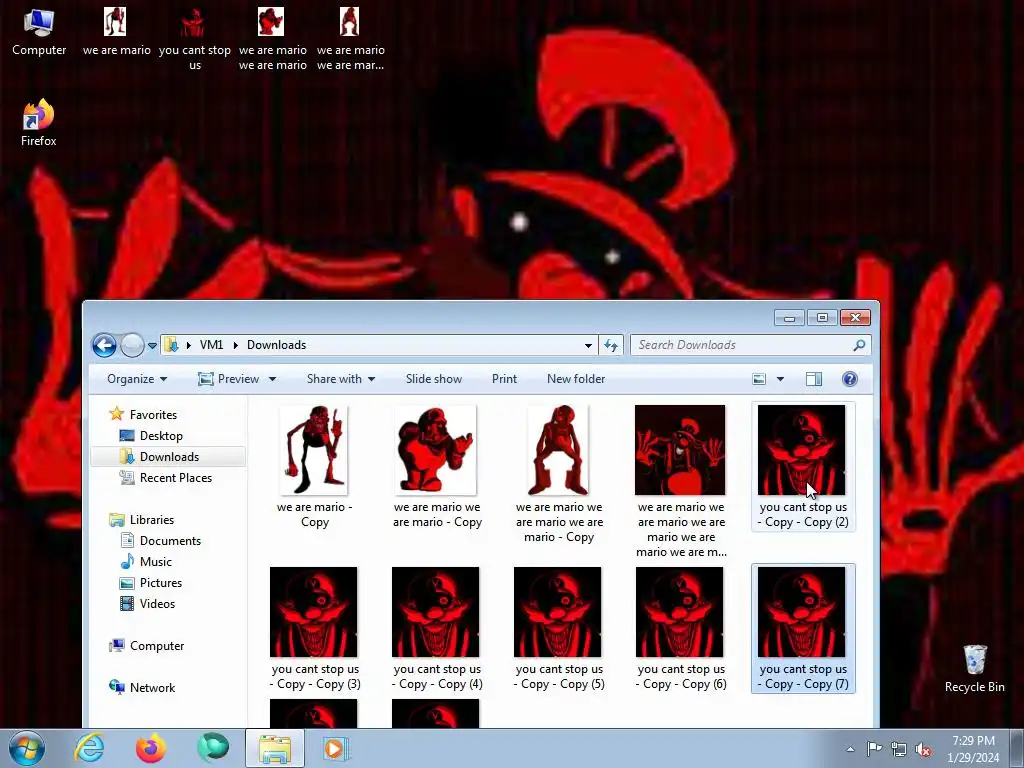Select 'we are mario we are mario - Copy' file
This screenshot has width=1024, height=768.
pos(437,467)
